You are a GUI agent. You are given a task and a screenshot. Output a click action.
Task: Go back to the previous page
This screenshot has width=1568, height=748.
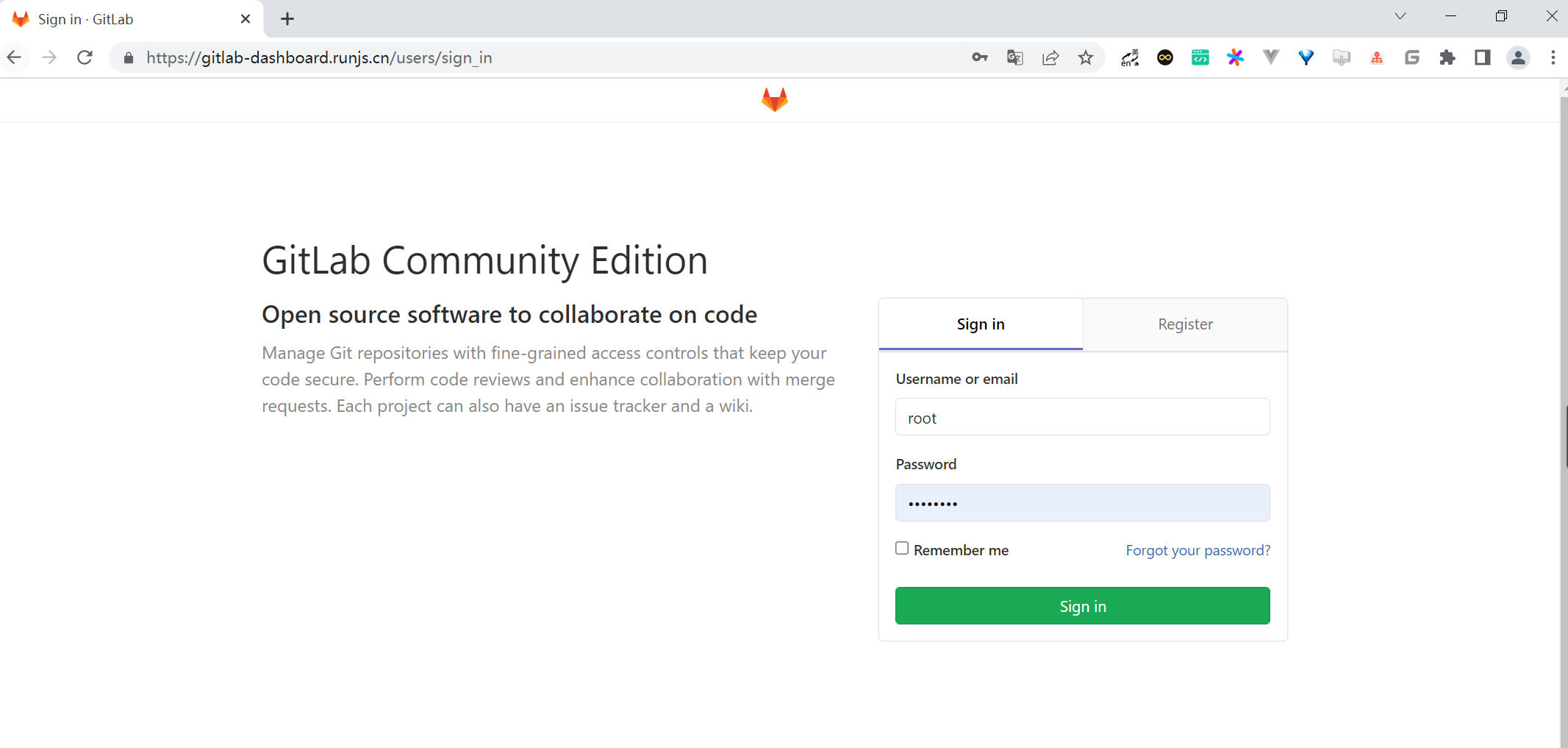point(14,57)
